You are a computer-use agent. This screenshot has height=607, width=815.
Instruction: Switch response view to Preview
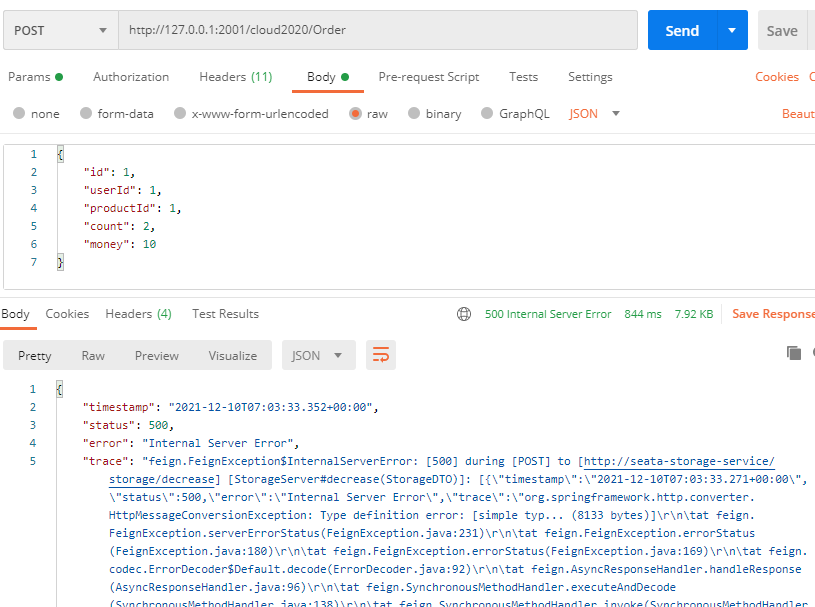(156, 355)
